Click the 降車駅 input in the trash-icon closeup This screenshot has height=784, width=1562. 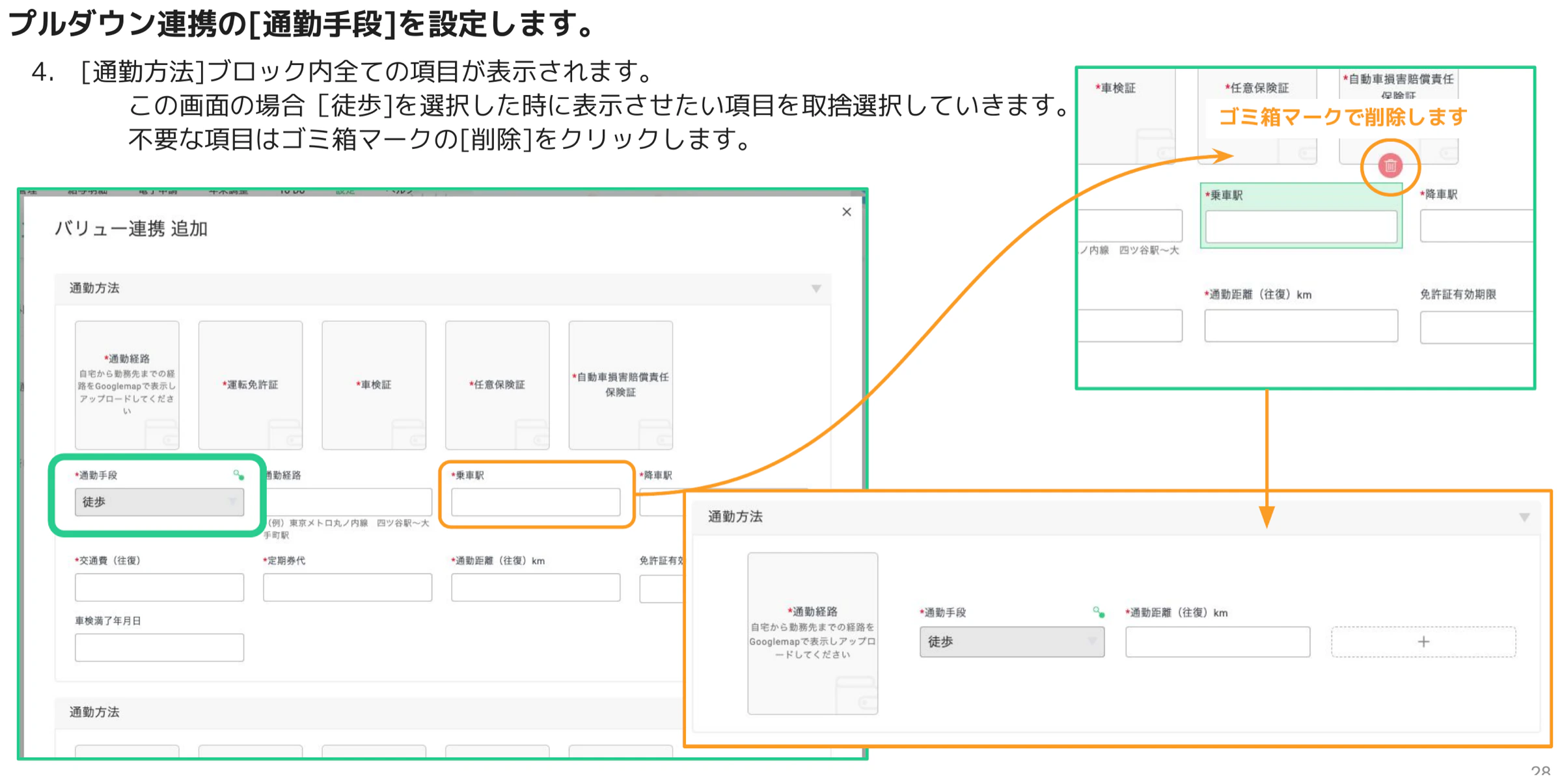(x=1476, y=226)
